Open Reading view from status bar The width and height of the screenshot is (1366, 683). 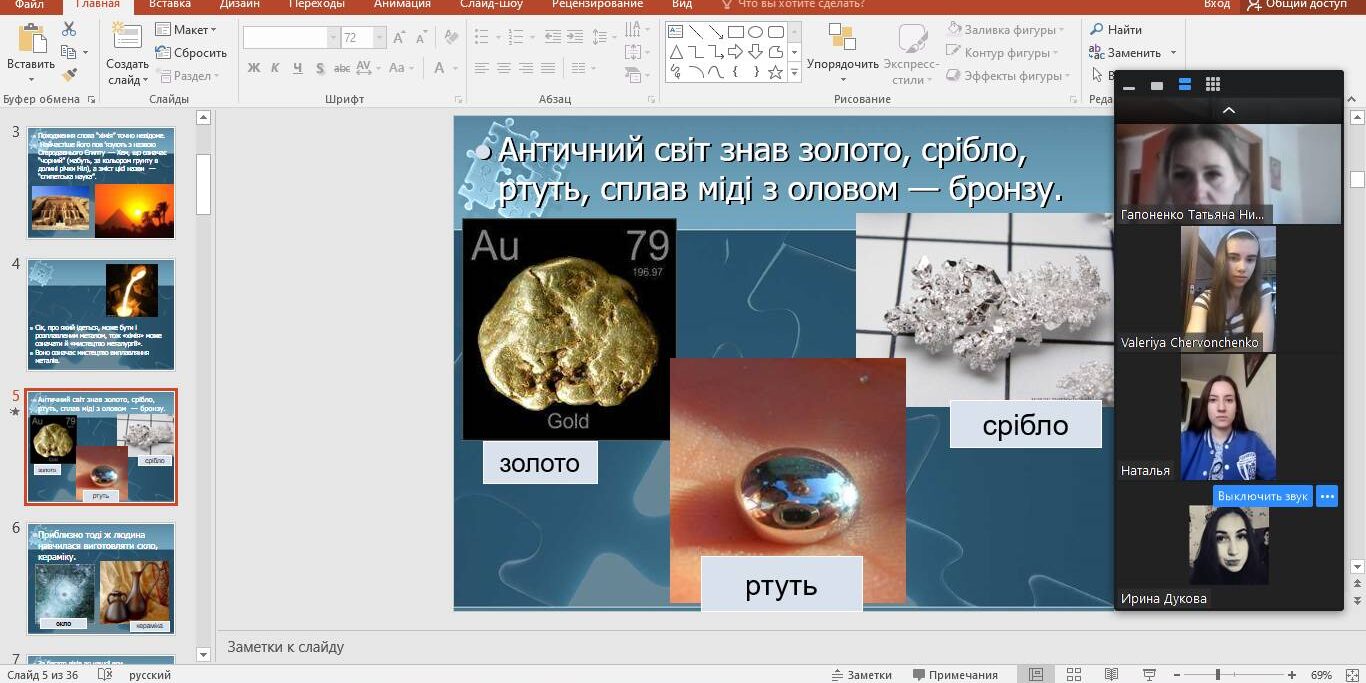tap(1111, 675)
